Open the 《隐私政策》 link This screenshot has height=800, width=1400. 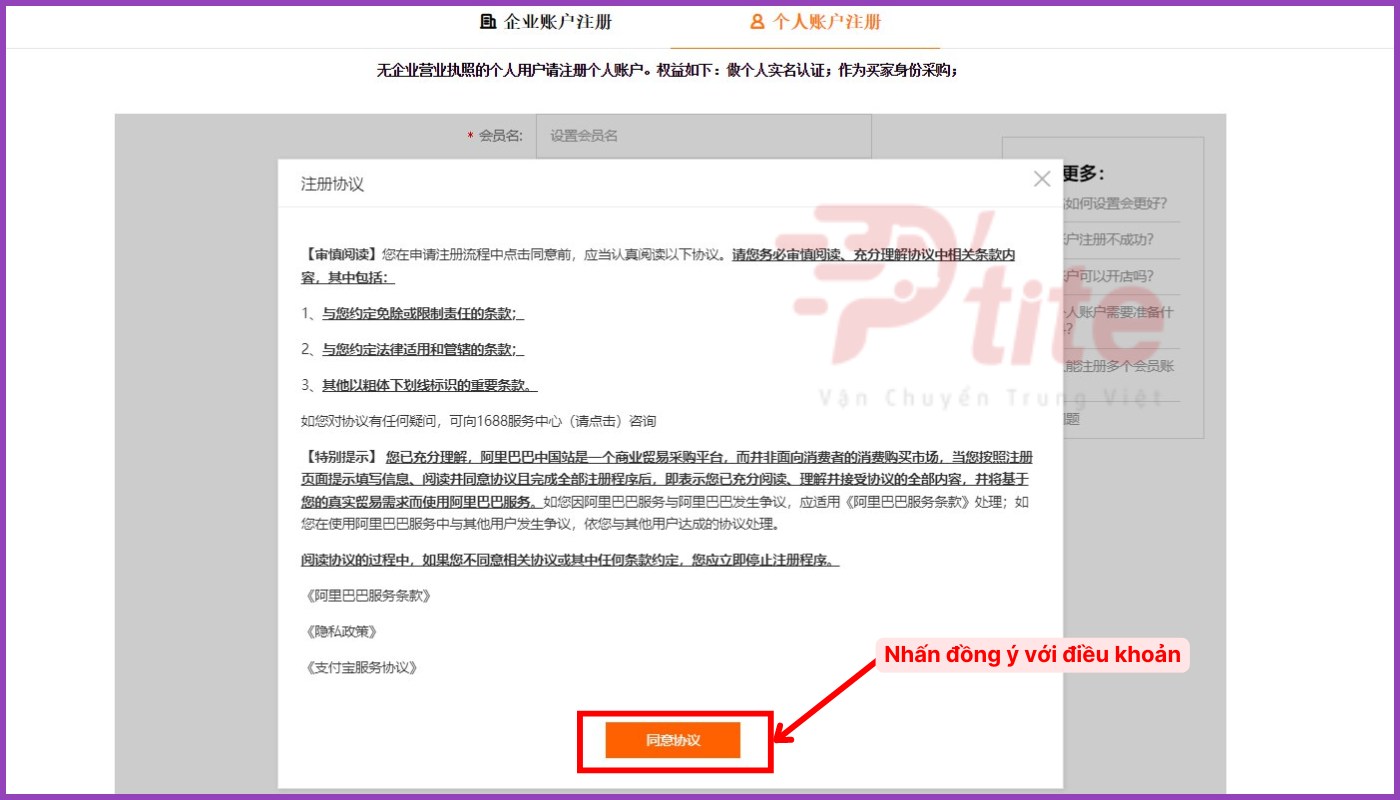coord(342,631)
